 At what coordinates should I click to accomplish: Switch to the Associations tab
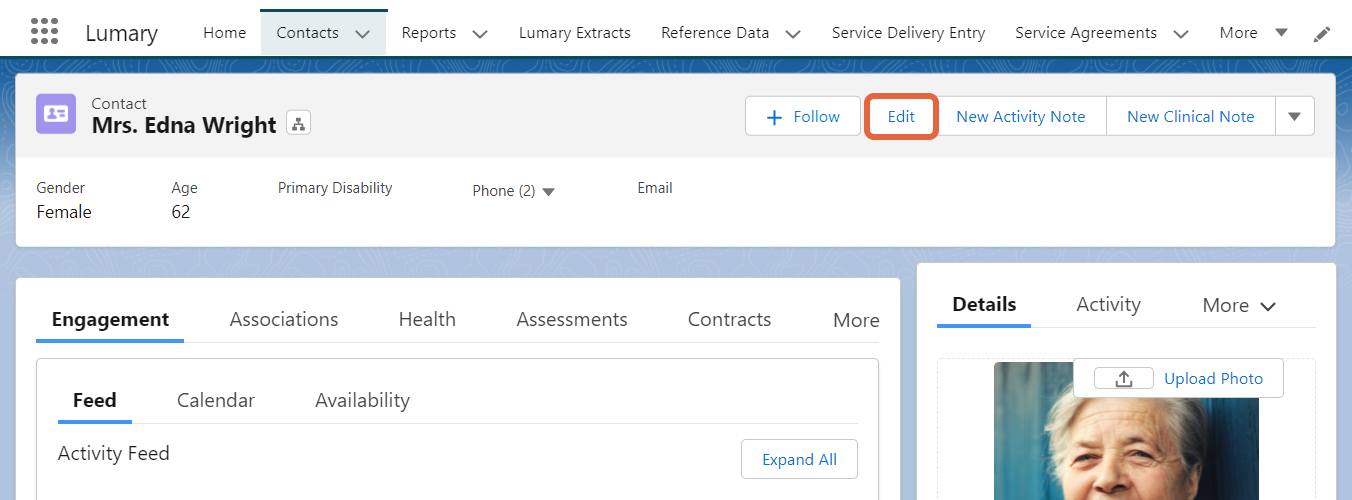coord(284,320)
